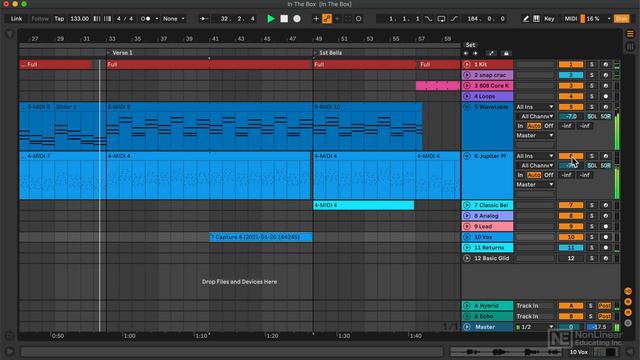Collapse the 1 Kit track fold button

(x=467, y=64)
